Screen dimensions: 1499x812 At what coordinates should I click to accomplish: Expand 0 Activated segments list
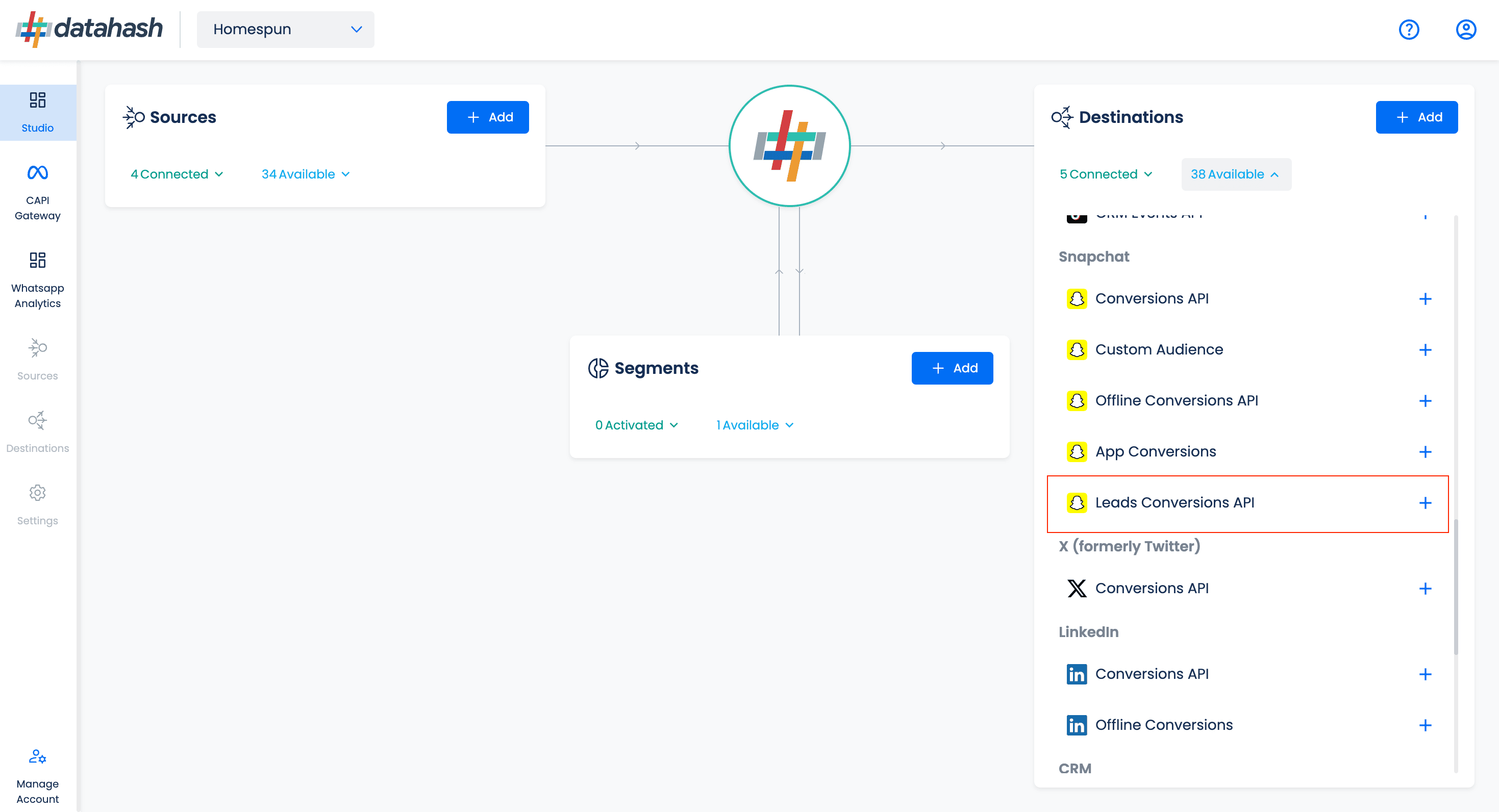636,424
